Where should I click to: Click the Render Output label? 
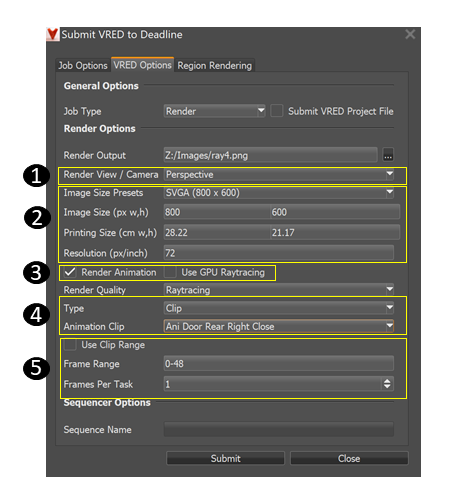(x=95, y=155)
